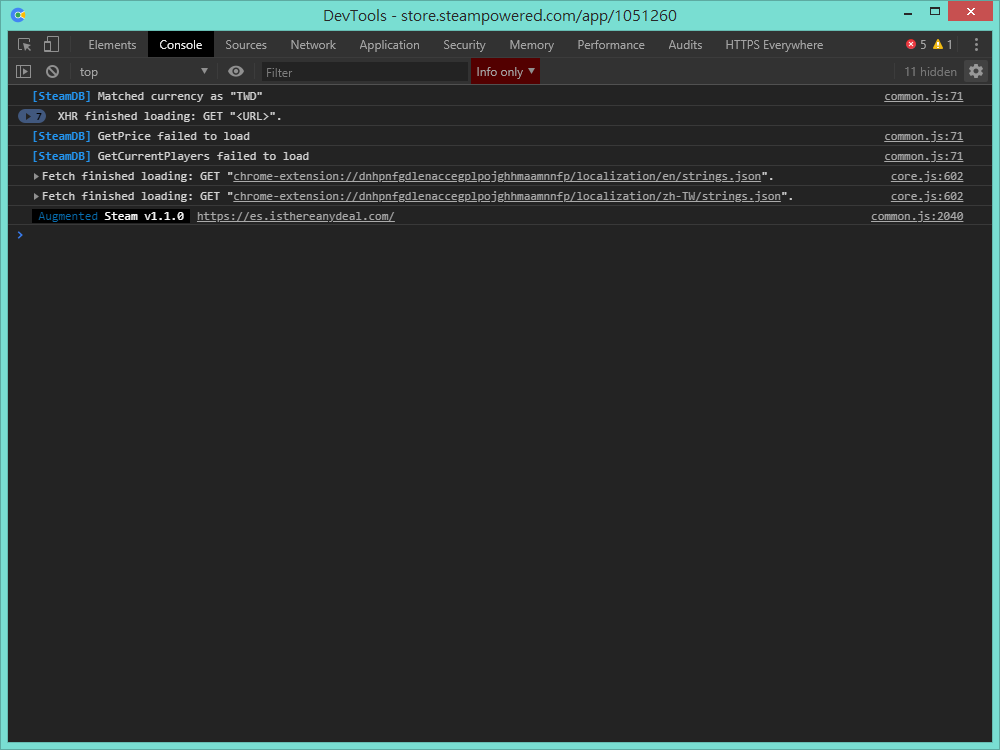This screenshot has width=1000, height=750.
Task: Select the GetPrice failed to load message
Action: [173, 136]
